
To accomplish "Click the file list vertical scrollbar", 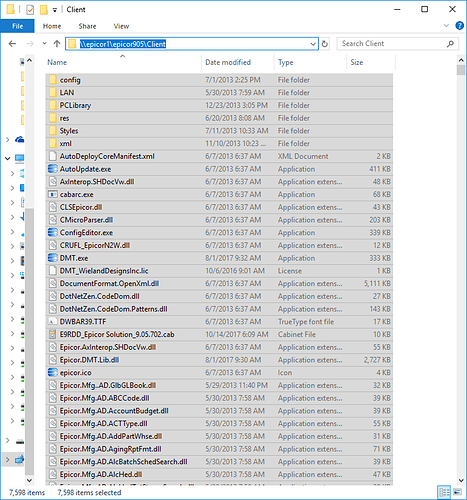I will pos(461,271).
